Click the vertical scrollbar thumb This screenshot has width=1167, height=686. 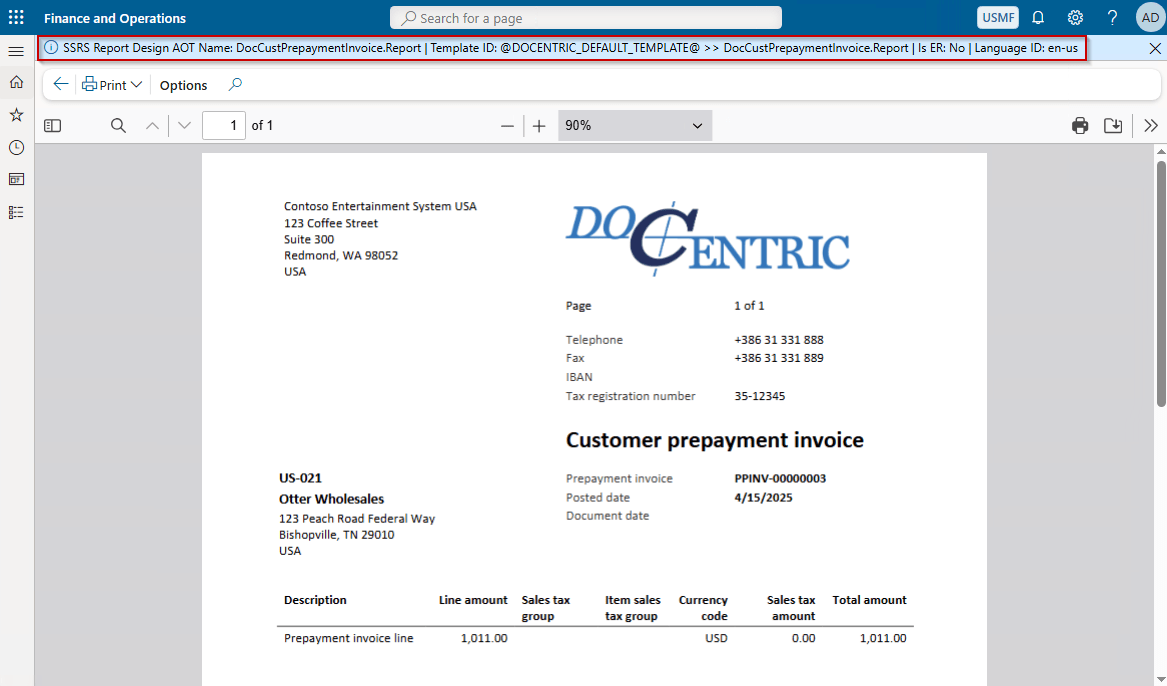[x=1161, y=283]
